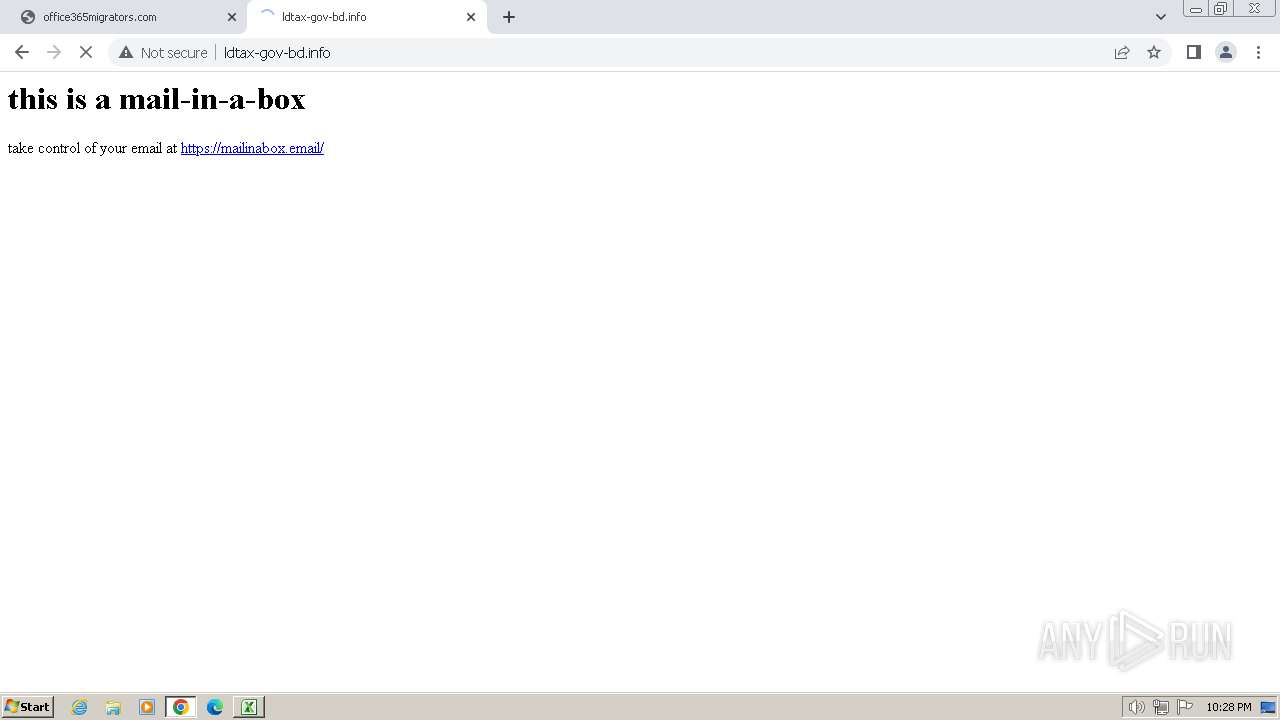Expand the tab search dropdown
Image resolution: width=1280 pixels, height=720 pixels.
point(1160,17)
